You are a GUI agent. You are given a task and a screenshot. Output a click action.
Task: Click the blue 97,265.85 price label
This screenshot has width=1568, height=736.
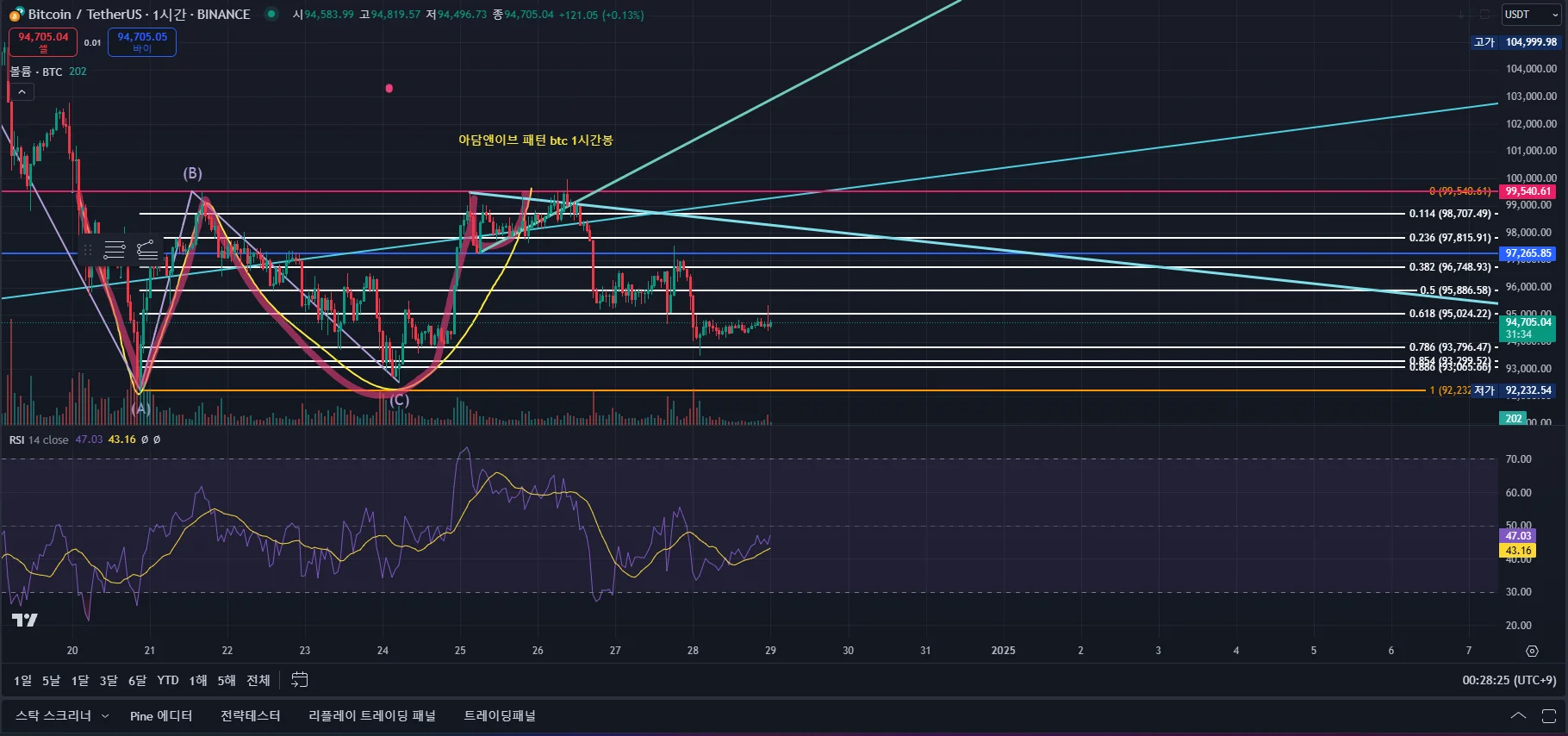click(x=1528, y=253)
